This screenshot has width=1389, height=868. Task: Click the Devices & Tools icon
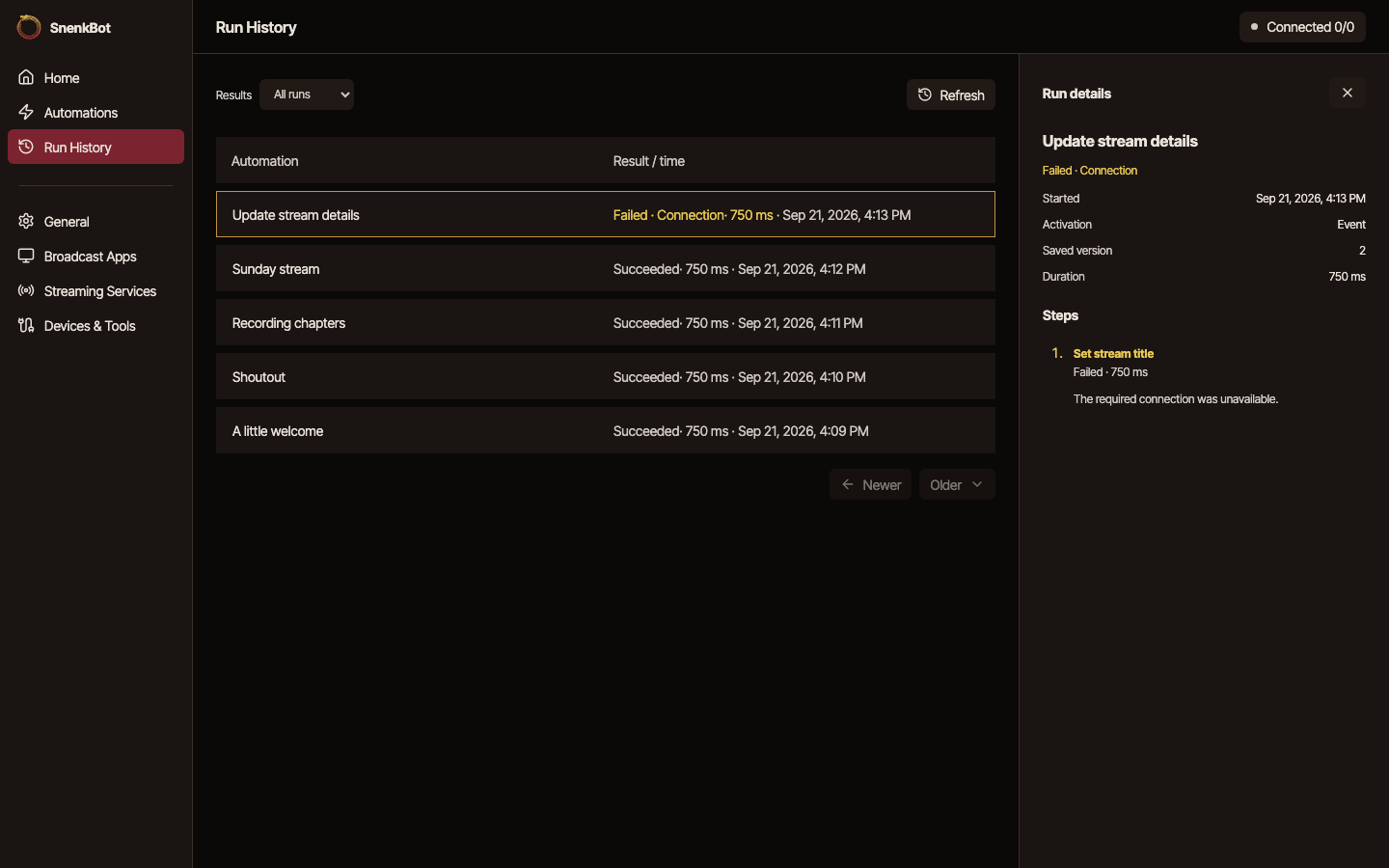pyautogui.click(x=26, y=325)
